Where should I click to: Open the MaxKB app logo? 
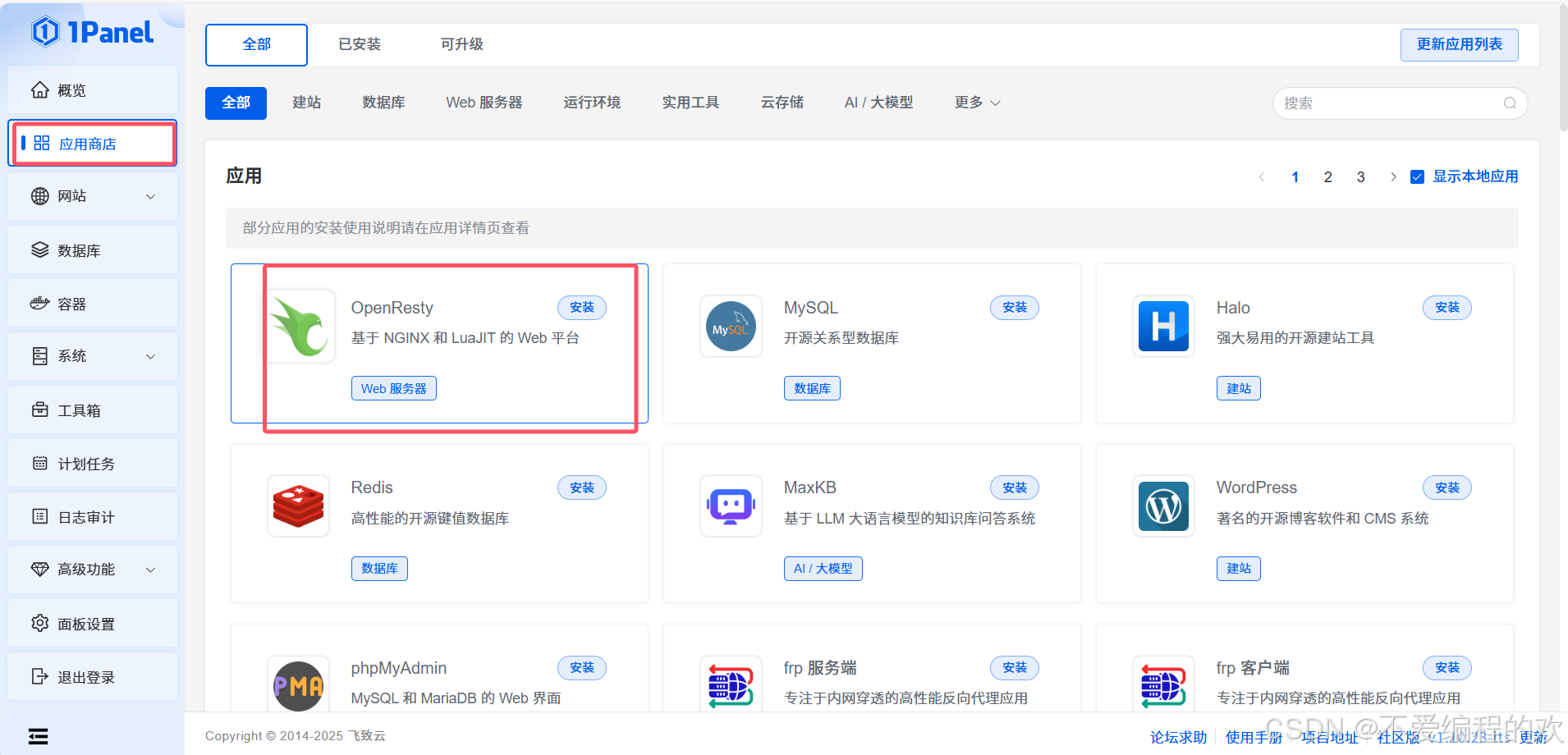[731, 506]
